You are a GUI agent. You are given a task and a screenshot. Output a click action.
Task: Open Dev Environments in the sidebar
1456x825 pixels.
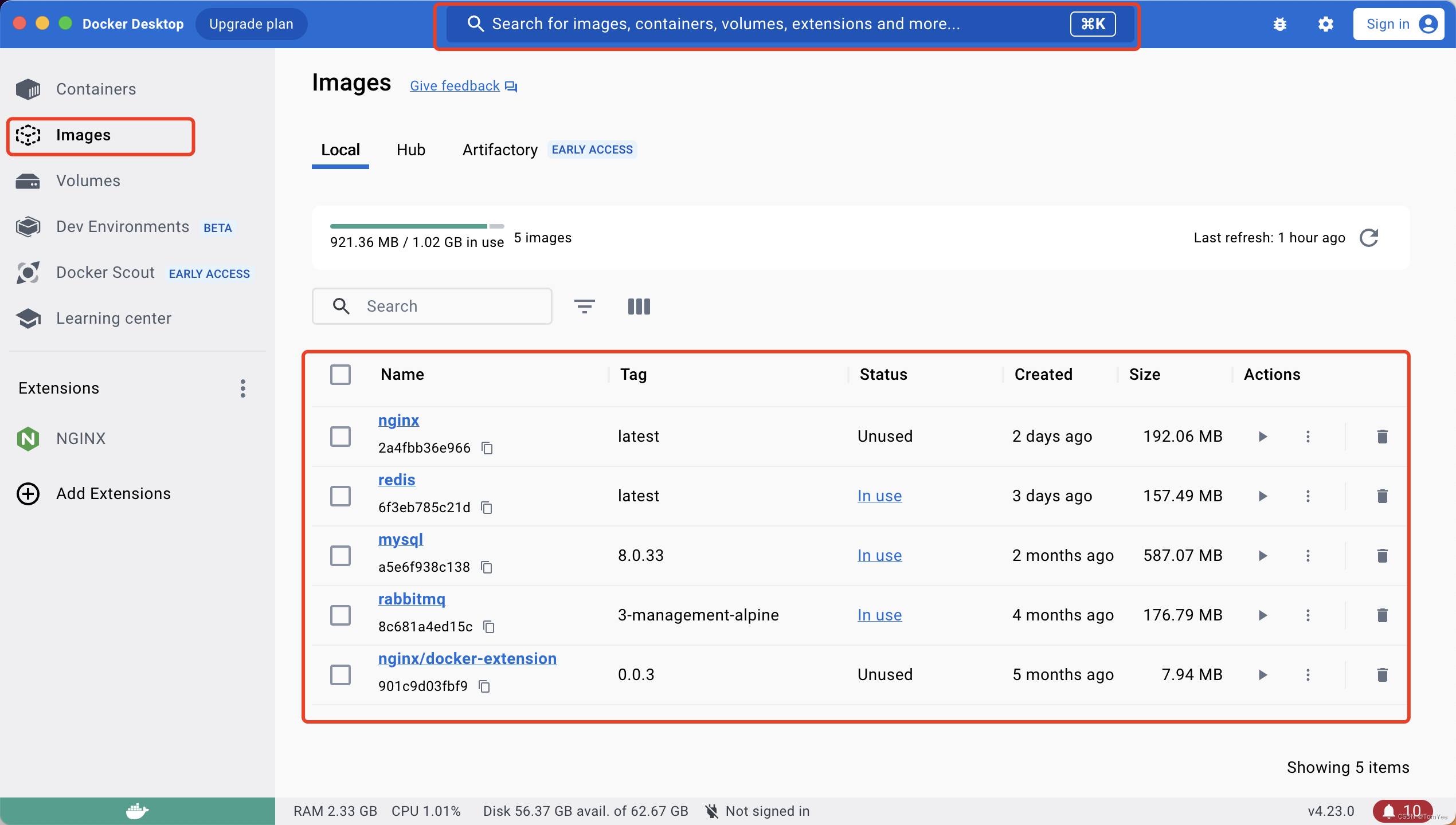[x=123, y=227]
